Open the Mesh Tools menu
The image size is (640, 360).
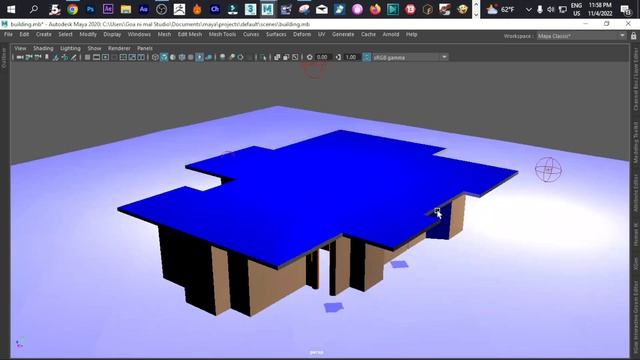click(x=222, y=35)
